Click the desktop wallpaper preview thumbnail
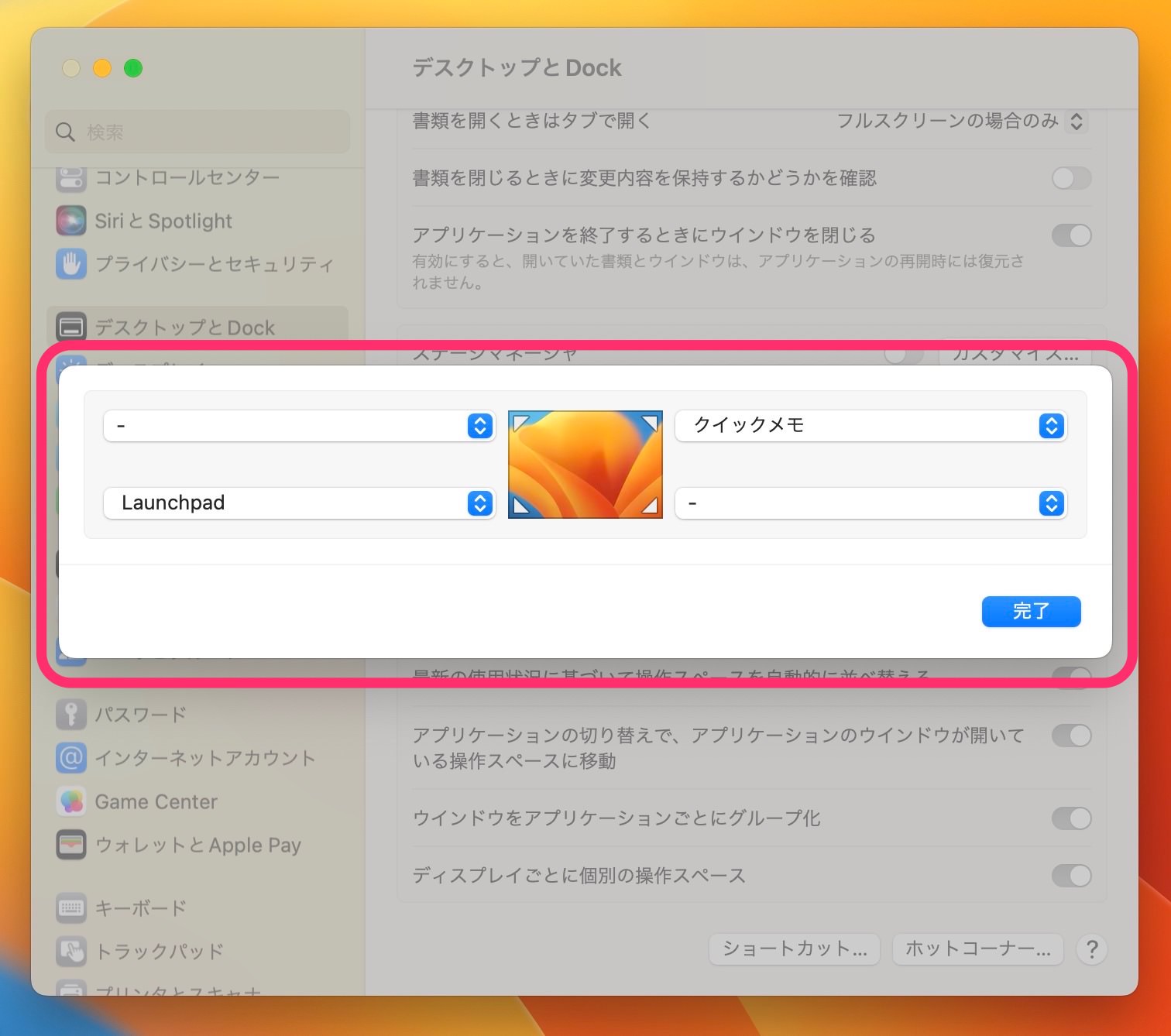Image resolution: width=1171 pixels, height=1036 pixels. click(585, 465)
